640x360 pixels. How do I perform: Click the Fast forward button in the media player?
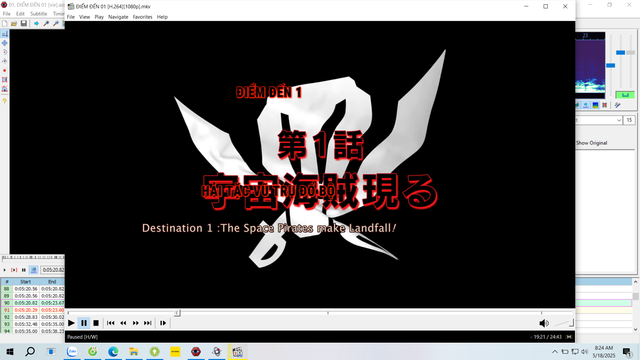(136, 323)
